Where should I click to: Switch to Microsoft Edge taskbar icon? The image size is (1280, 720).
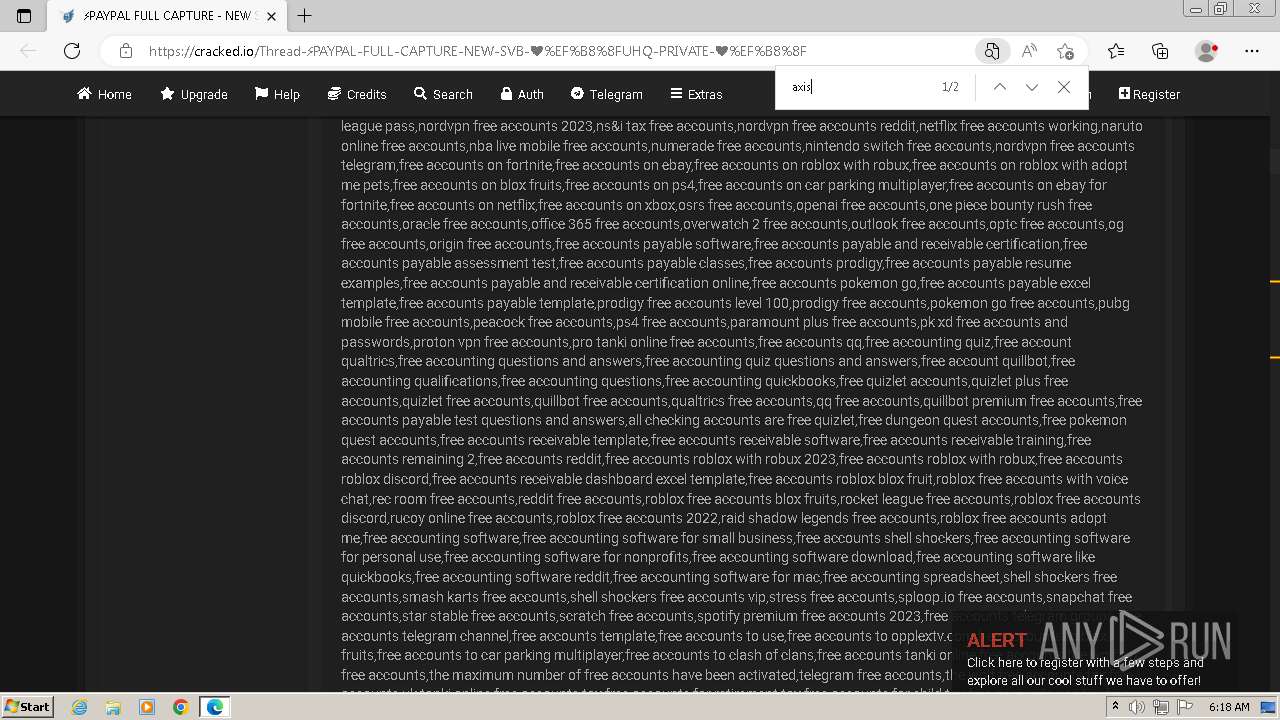215,707
